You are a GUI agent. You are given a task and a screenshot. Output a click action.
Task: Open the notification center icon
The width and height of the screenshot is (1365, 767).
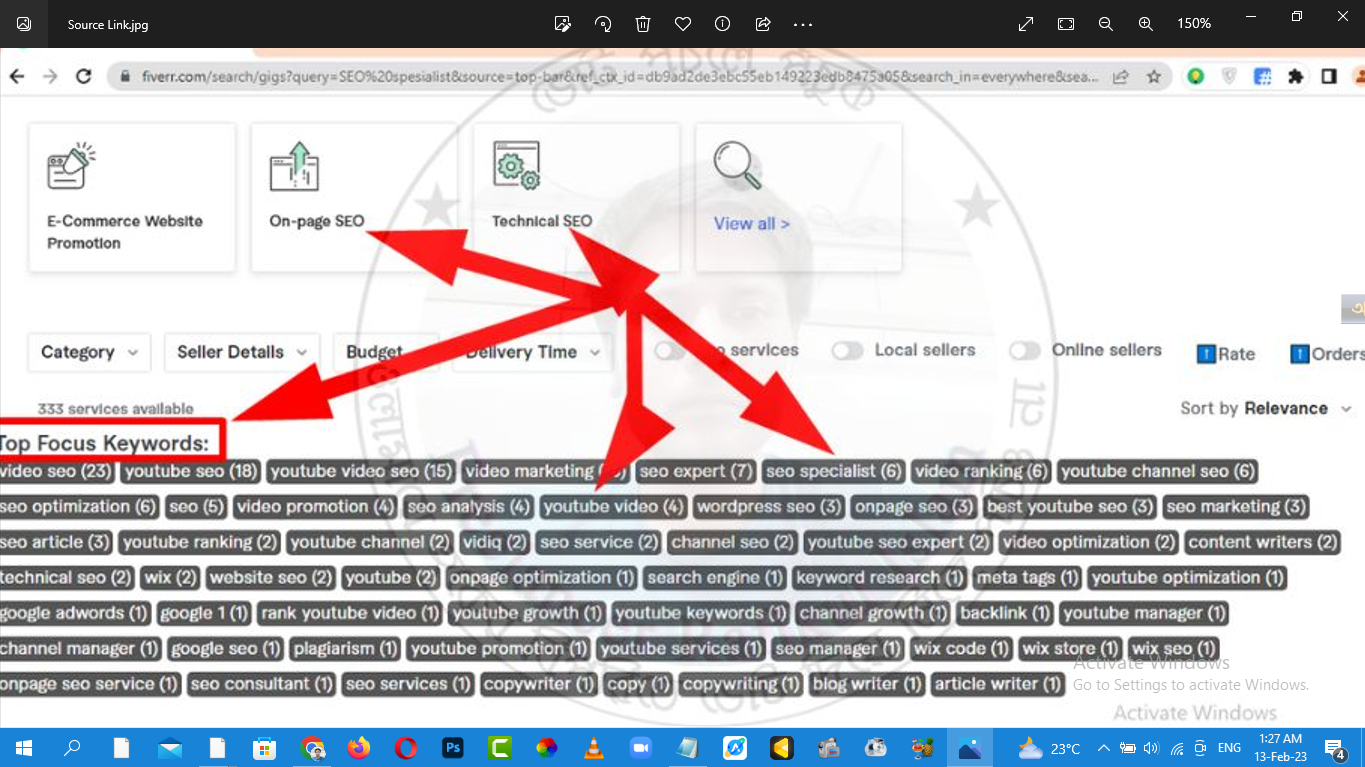[1335, 748]
